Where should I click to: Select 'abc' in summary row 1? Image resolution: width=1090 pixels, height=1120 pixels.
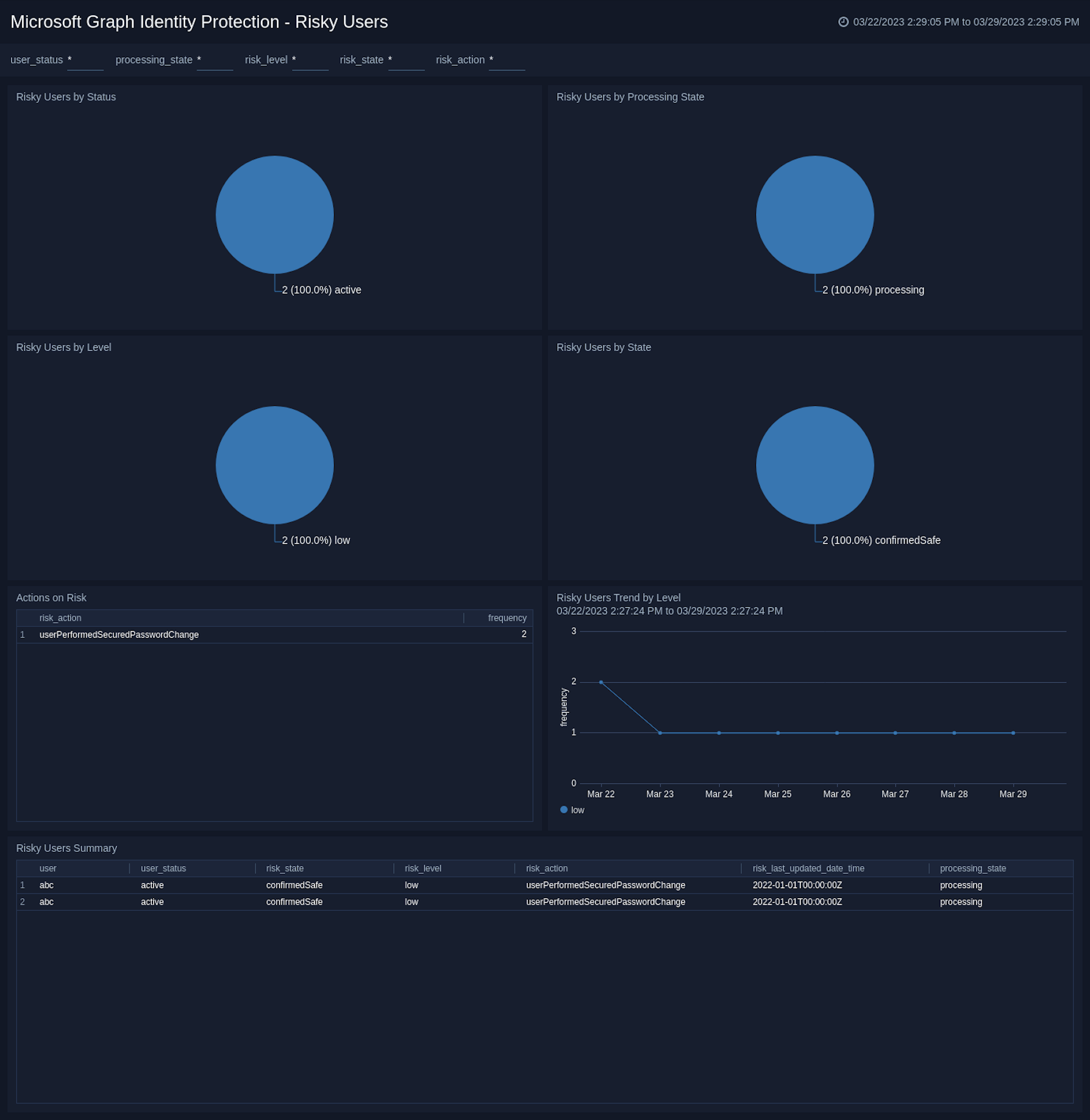46,885
